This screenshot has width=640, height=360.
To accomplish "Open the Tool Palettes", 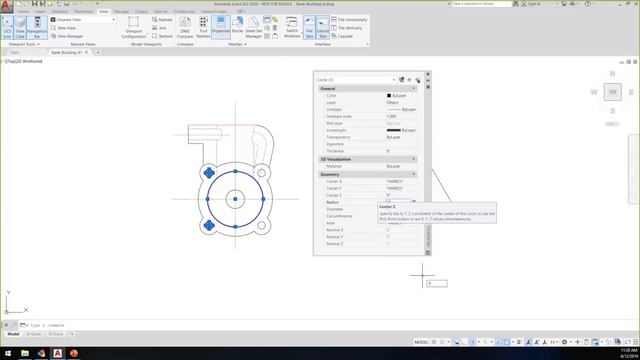I will coord(203,28).
